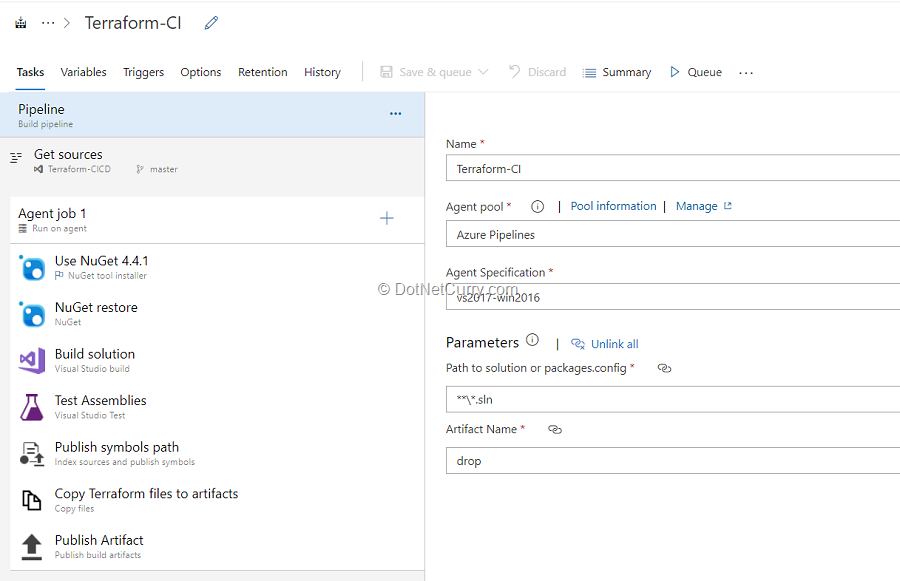This screenshot has width=900, height=581.
Task: Click the Queue button
Action: 696,72
